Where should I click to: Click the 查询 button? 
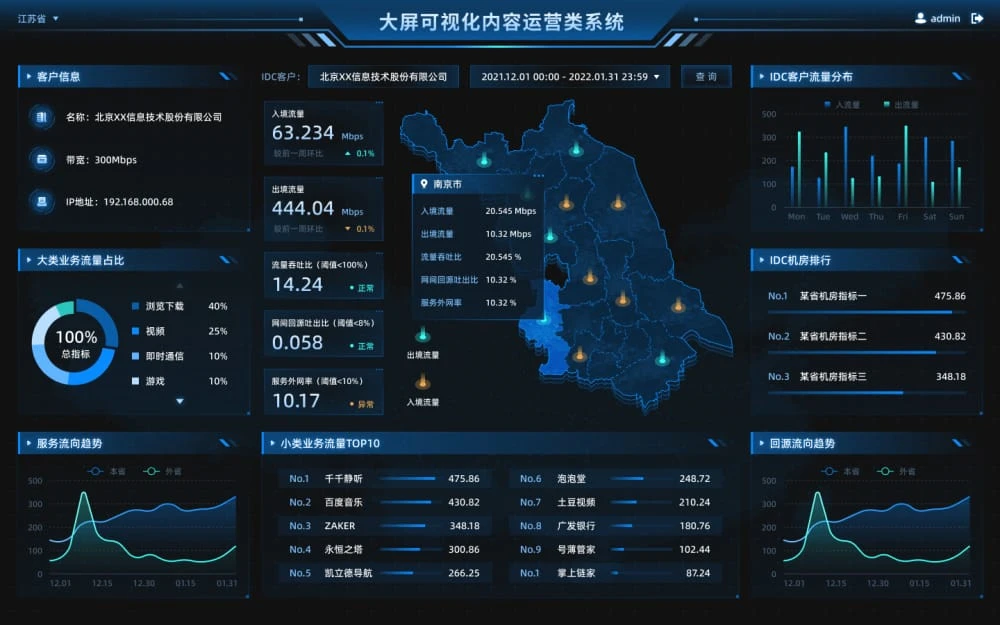click(706, 77)
